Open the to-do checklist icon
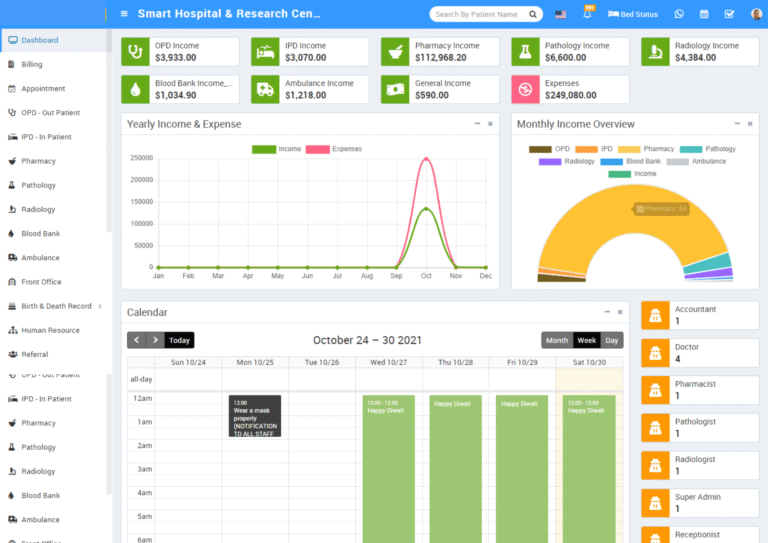768x543 pixels. pyautogui.click(x=729, y=14)
